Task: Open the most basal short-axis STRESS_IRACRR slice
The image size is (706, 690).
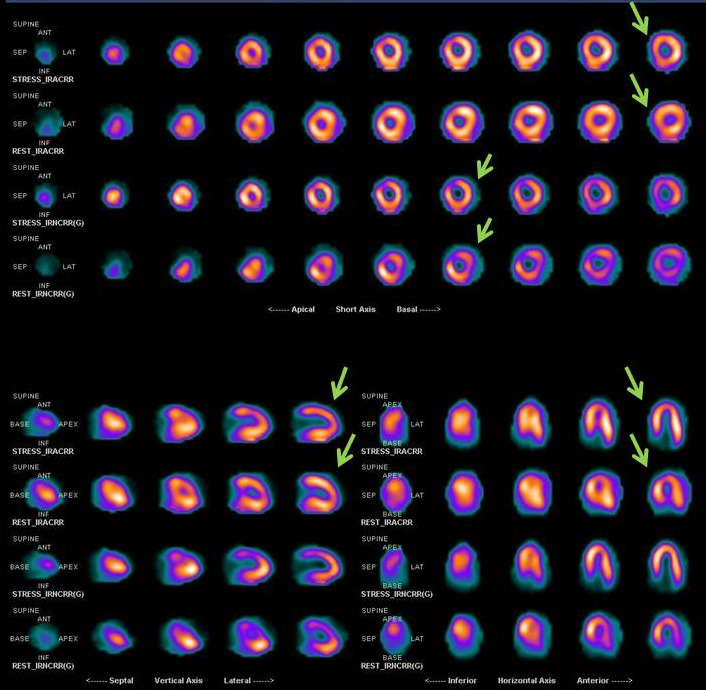Action: coord(667,51)
